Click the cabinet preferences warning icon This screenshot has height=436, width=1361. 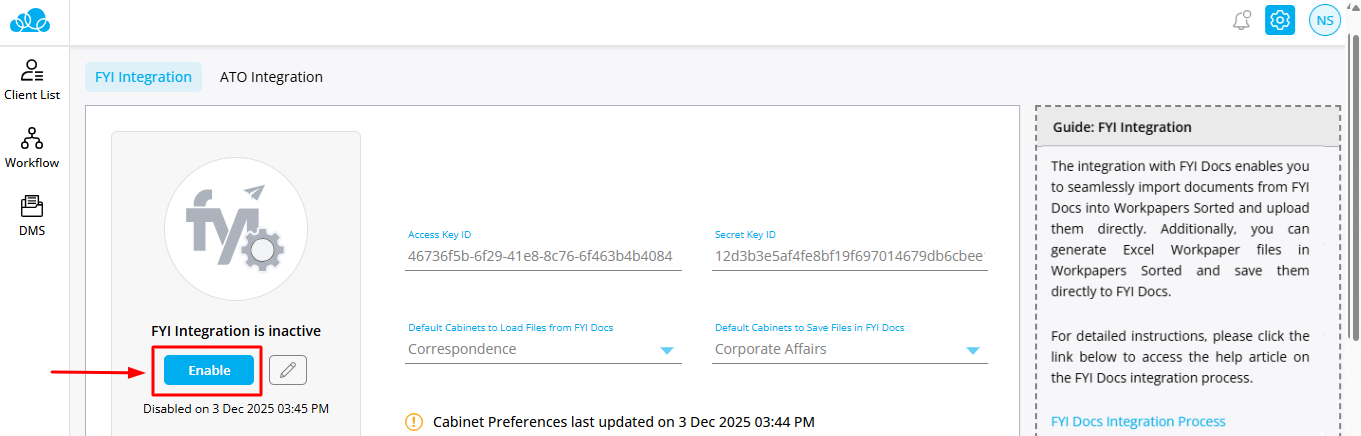414,422
